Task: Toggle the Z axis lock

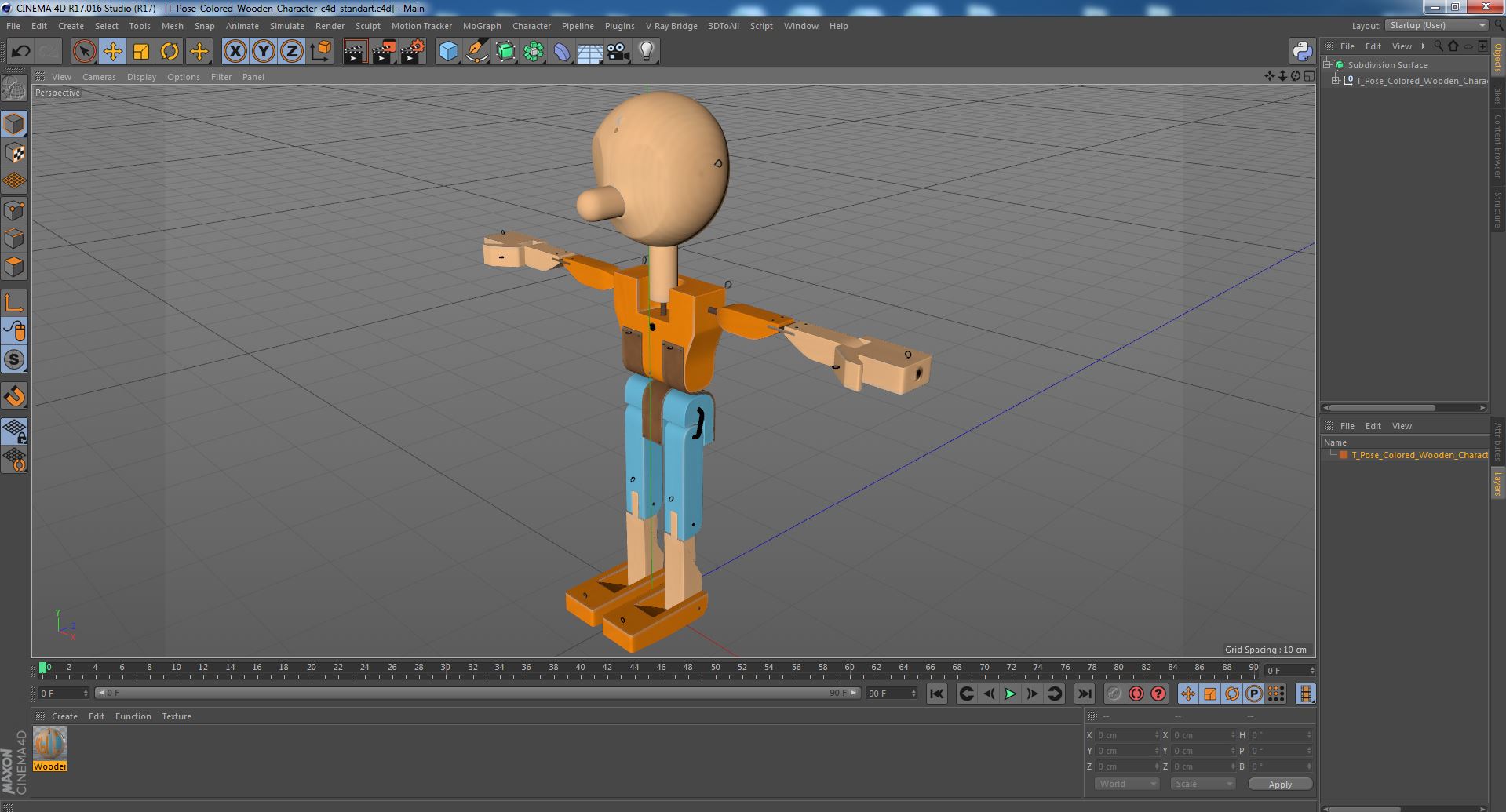Action: pos(292,52)
